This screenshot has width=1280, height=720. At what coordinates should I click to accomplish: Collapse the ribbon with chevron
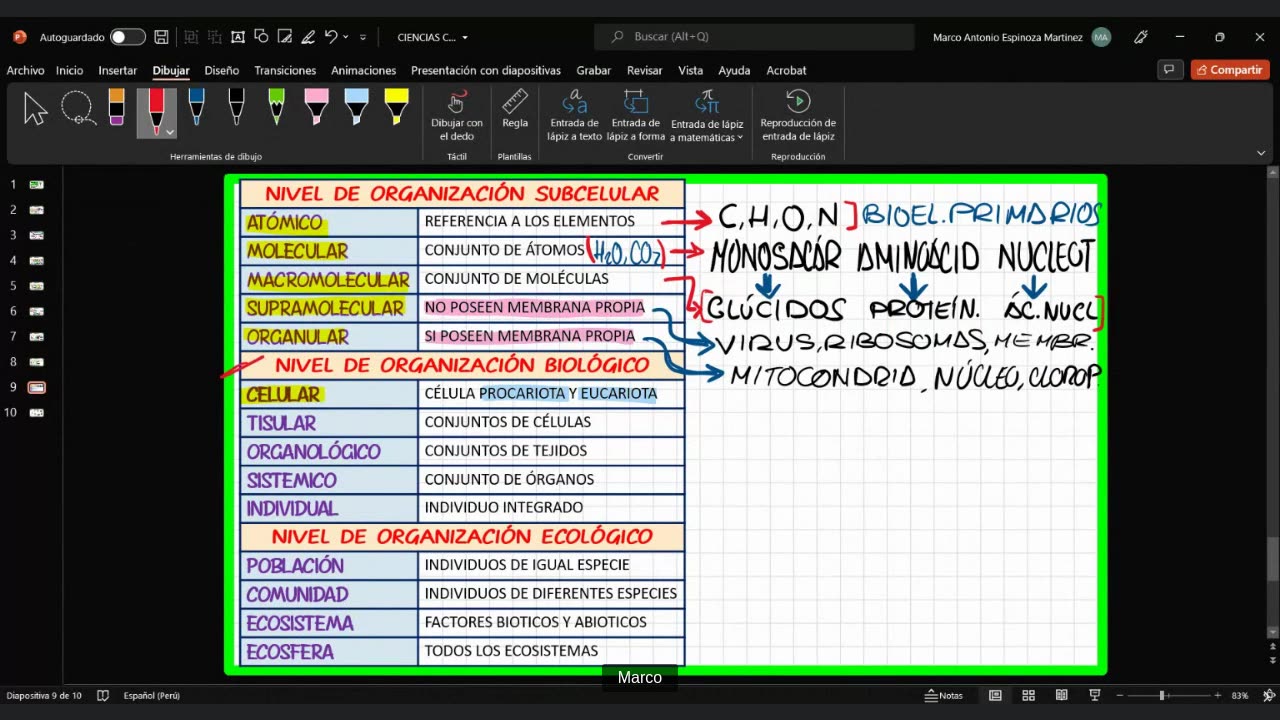1261,153
